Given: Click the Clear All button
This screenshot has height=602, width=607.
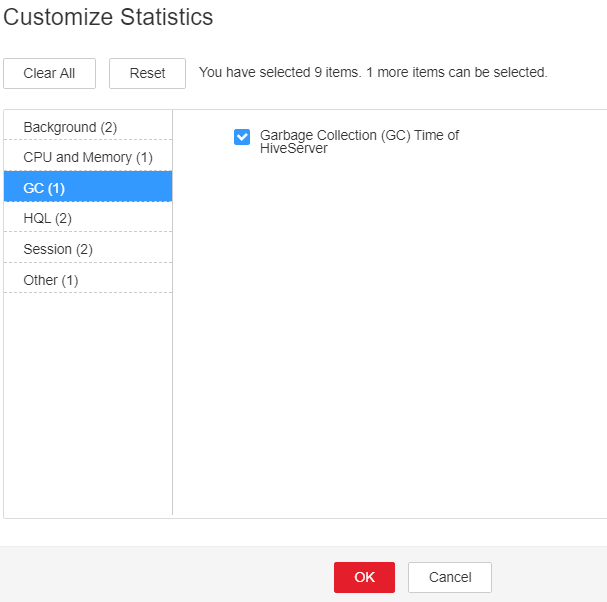Looking at the screenshot, I should coord(50,74).
